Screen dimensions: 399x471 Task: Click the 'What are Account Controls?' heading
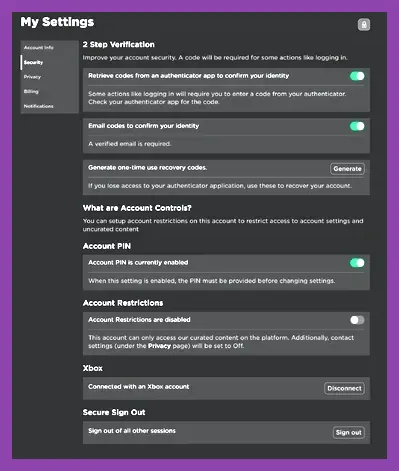pyautogui.click(x=137, y=208)
